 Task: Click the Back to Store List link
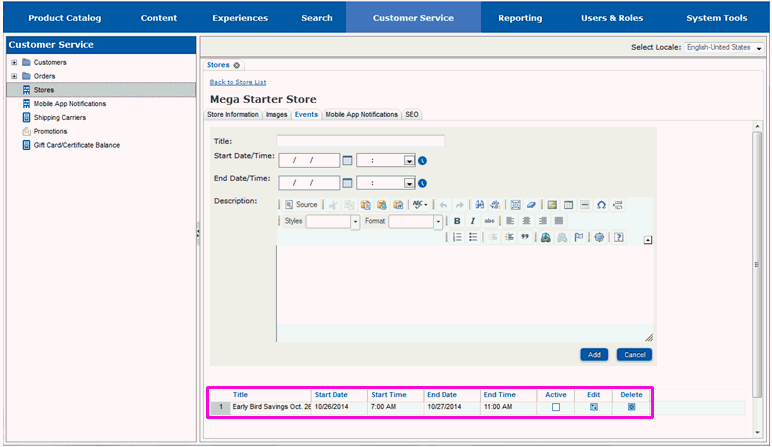pyautogui.click(x=238, y=82)
